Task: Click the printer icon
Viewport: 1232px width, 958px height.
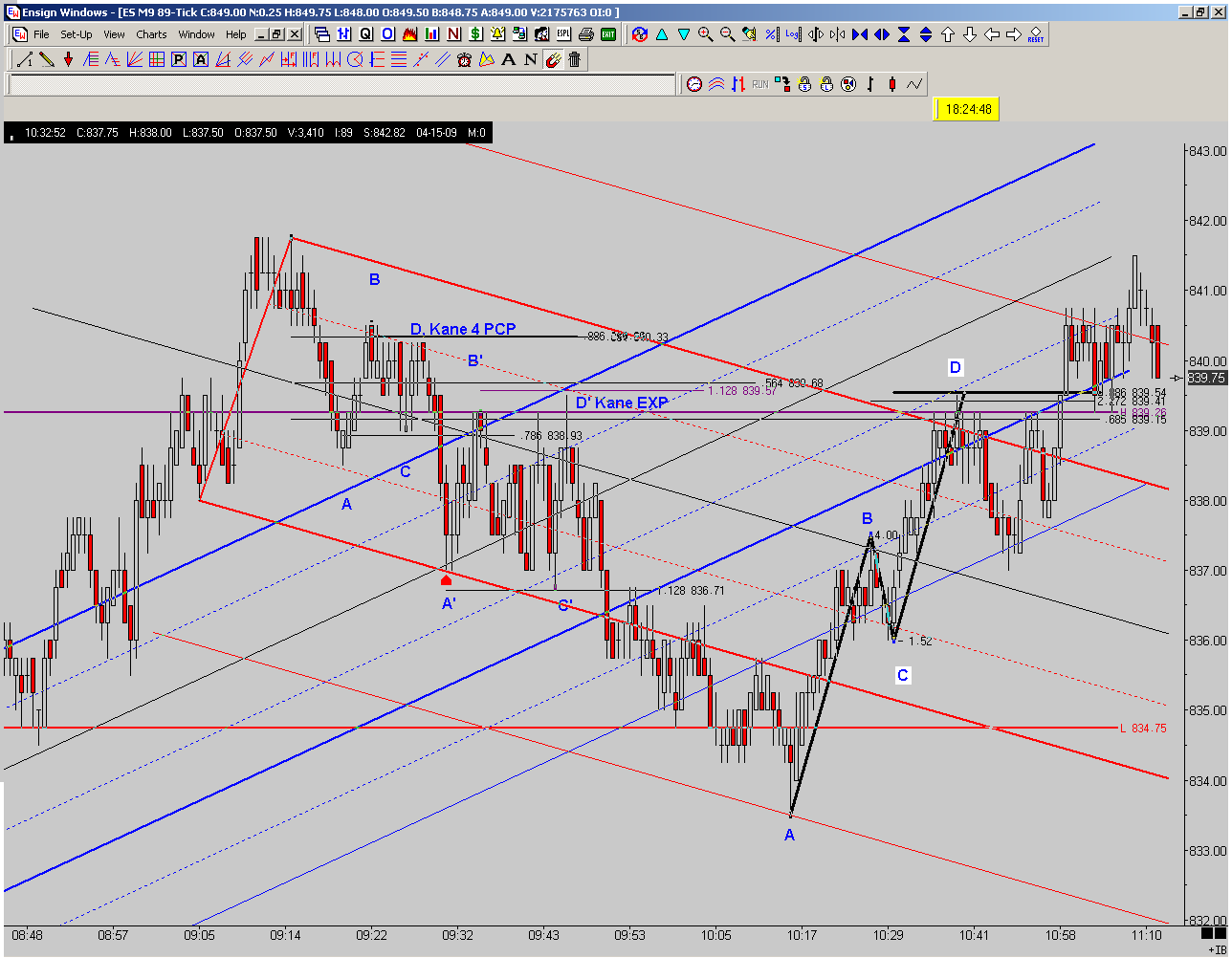Action: [x=585, y=33]
